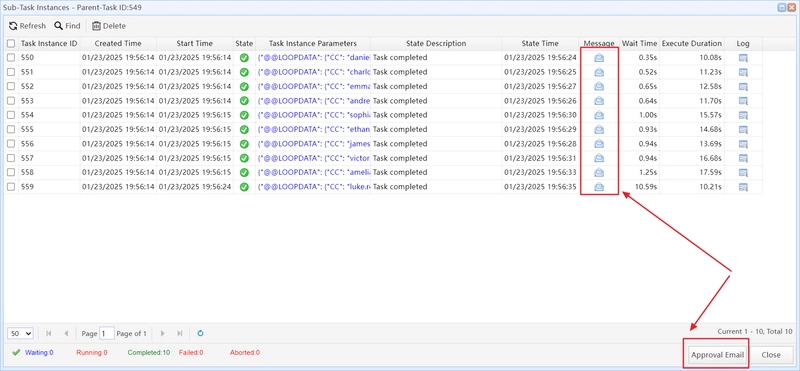Screen dimensions: 800x371
Task: Sort by State Time column header
Action: [x=540, y=44]
